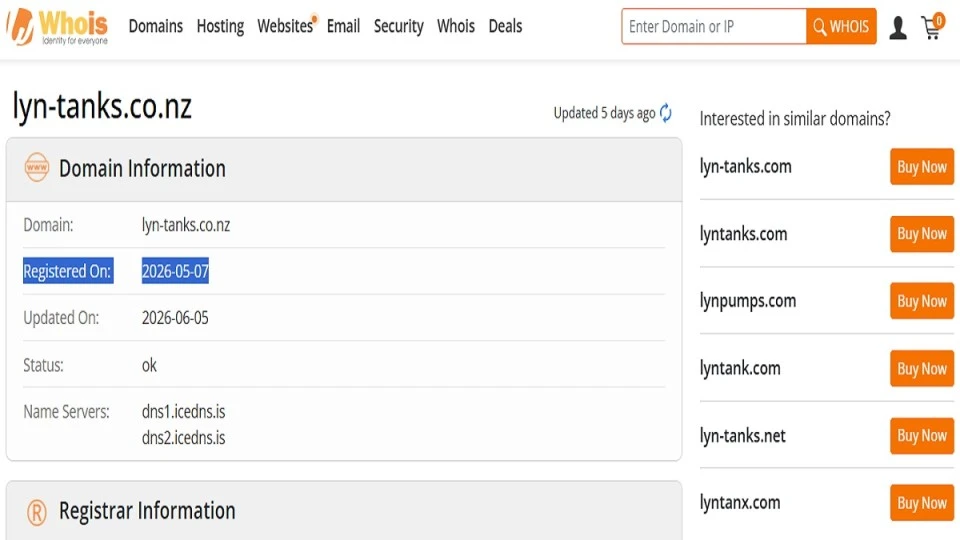Click similar domain name lyntanks.com
The width and height of the screenshot is (960, 540).
click(x=743, y=234)
